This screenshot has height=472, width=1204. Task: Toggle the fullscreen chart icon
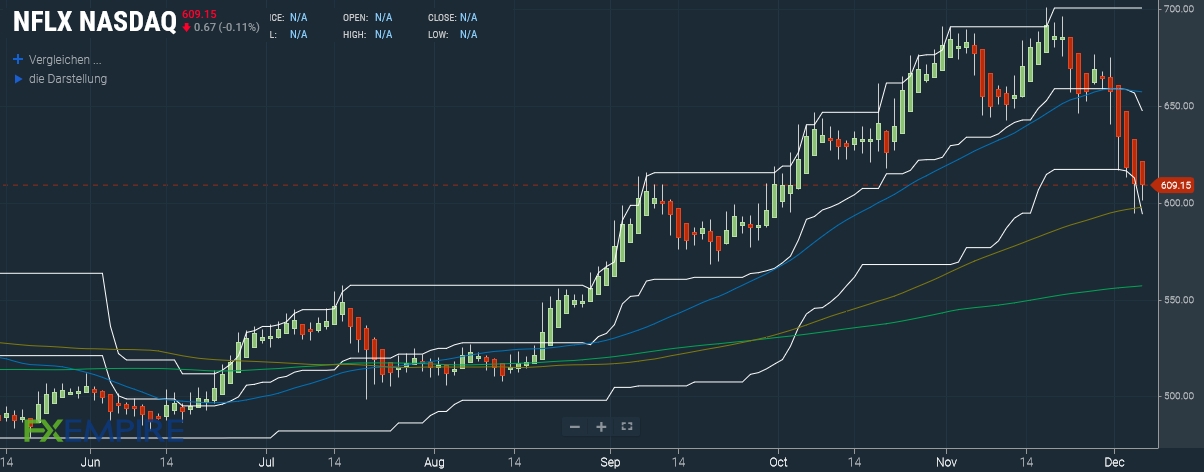coord(627,427)
